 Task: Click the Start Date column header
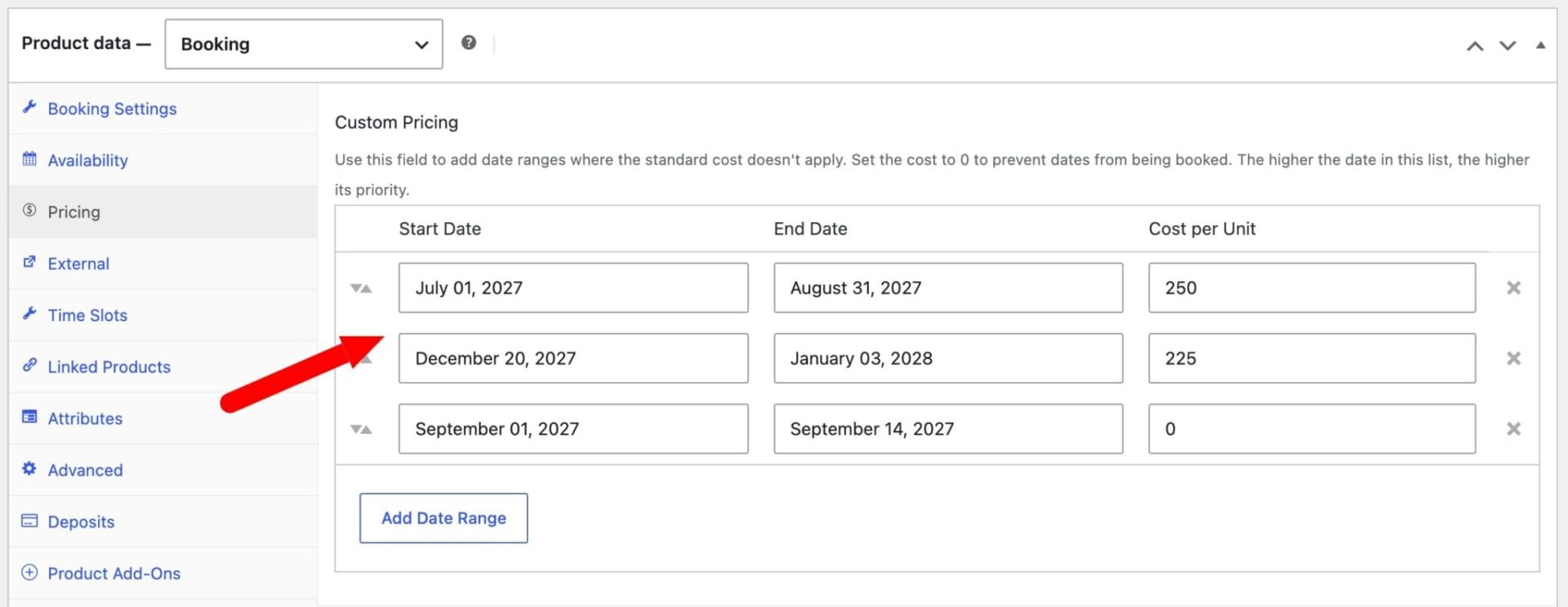coord(439,229)
